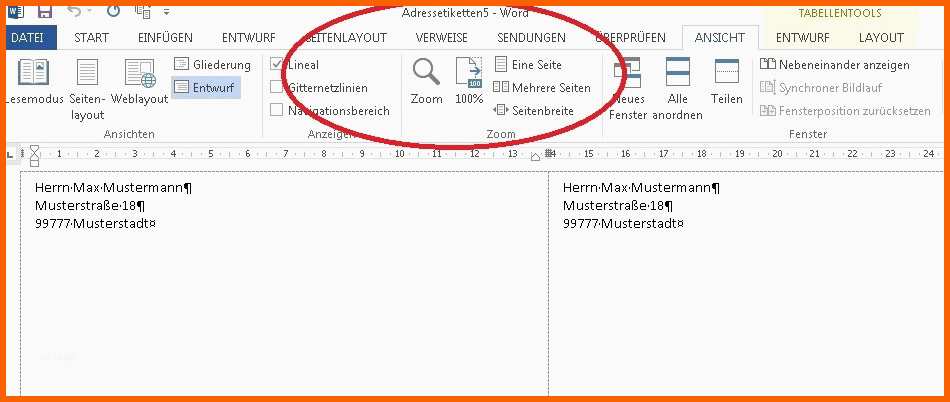Switch to the START tab
The height and width of the screenshot is (402, 950).
[91, 38]
